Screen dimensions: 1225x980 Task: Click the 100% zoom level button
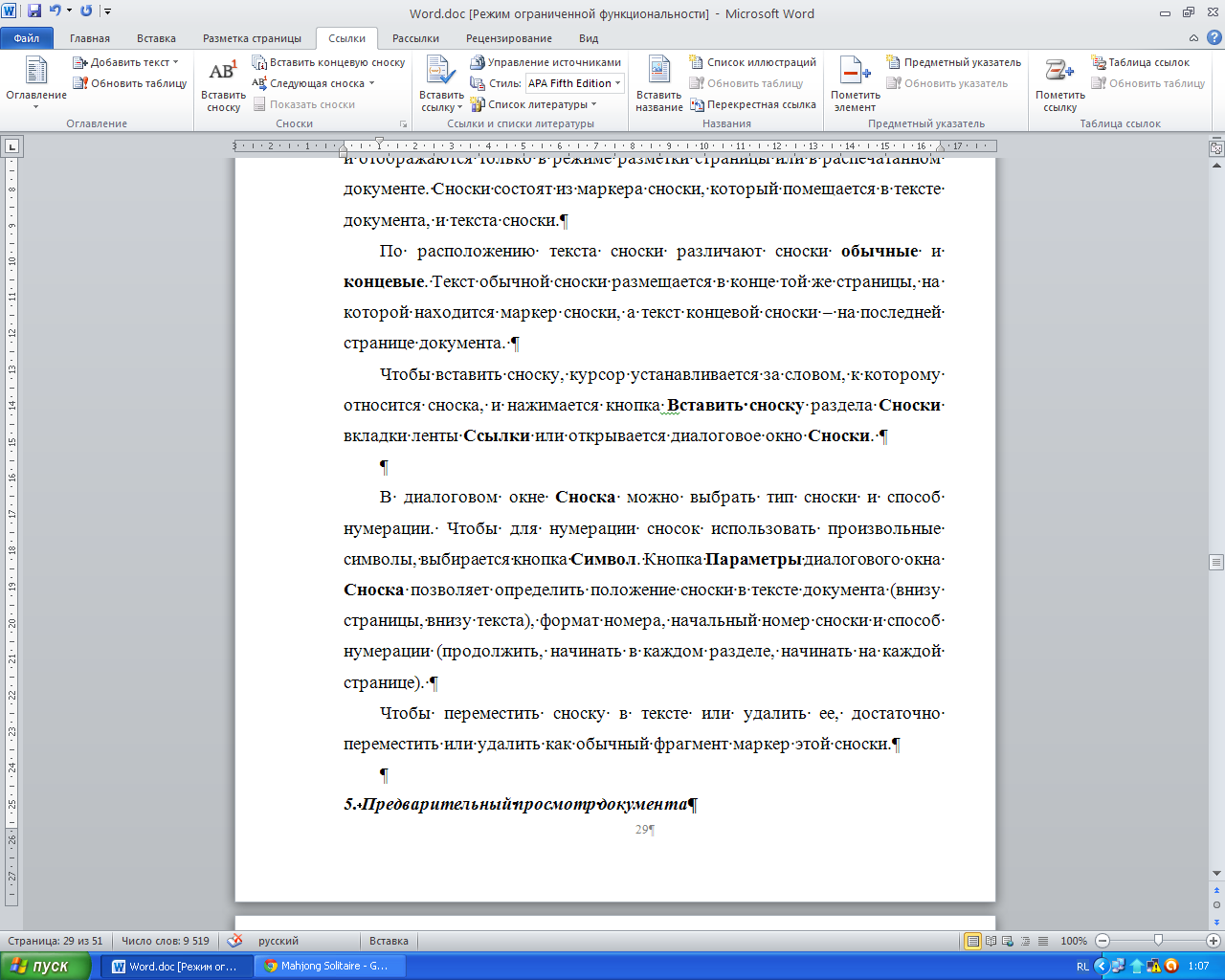click(1074, 941)
